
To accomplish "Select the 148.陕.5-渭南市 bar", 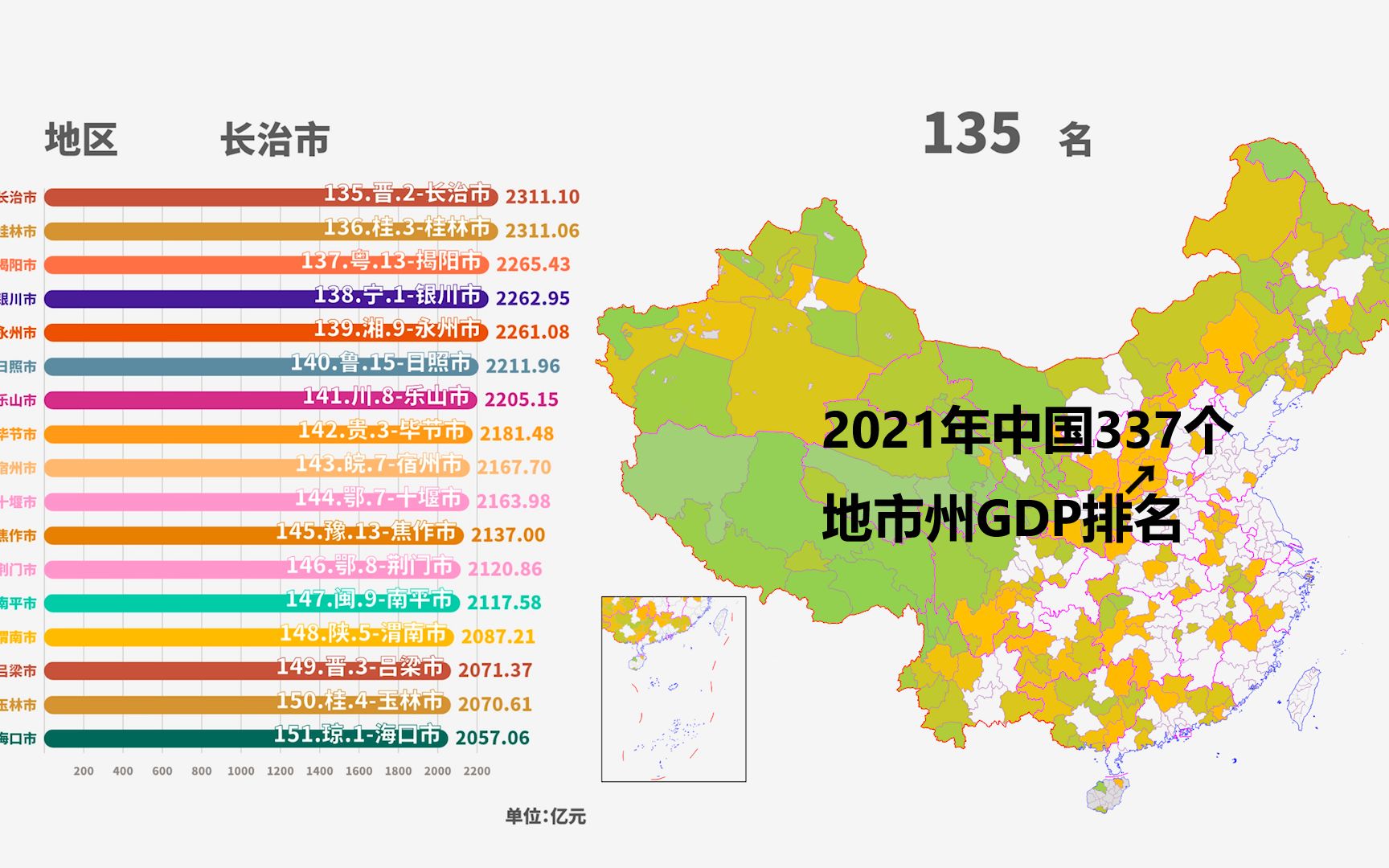I will tap(249, 637).
